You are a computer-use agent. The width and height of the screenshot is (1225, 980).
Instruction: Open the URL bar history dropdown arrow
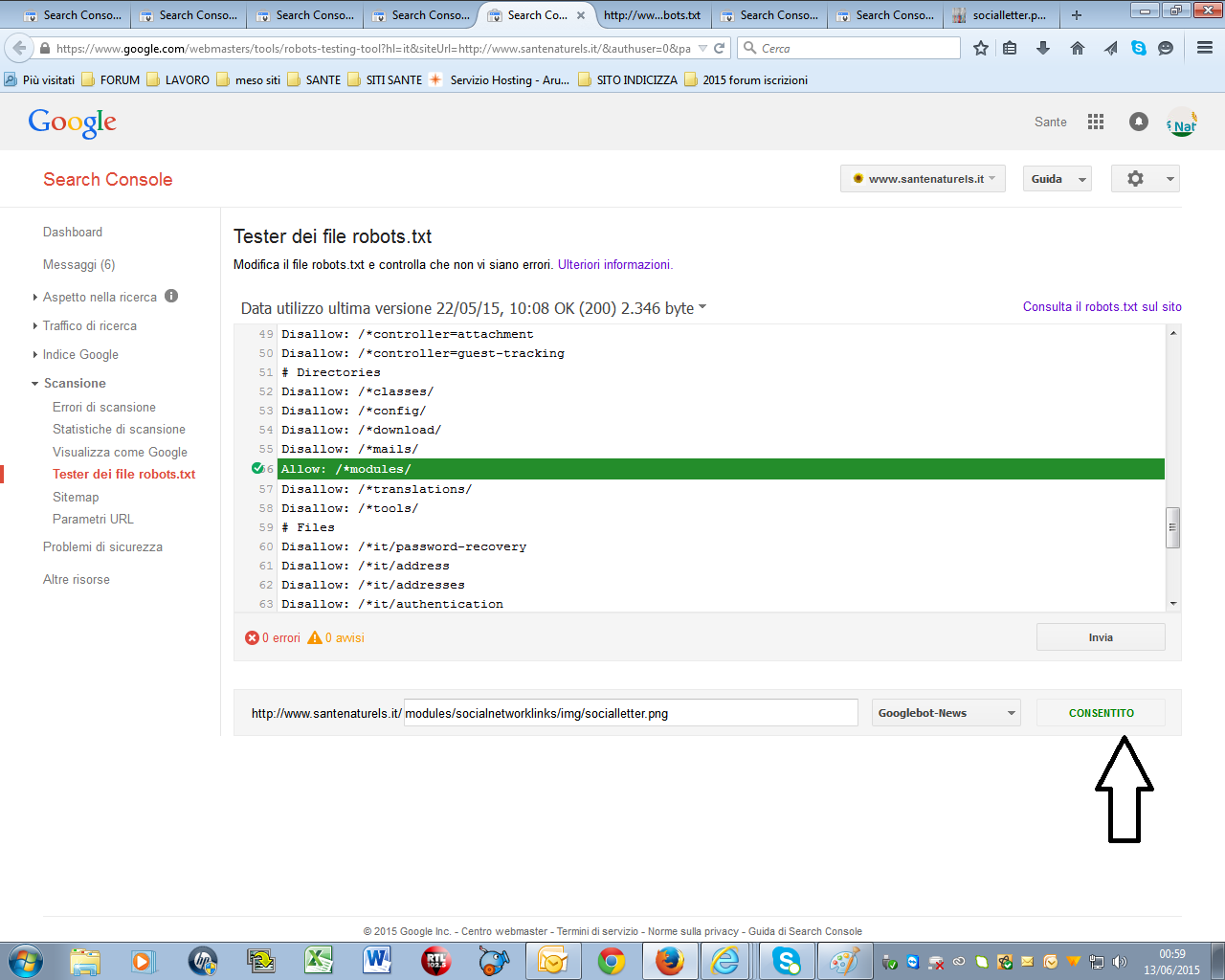703,48
